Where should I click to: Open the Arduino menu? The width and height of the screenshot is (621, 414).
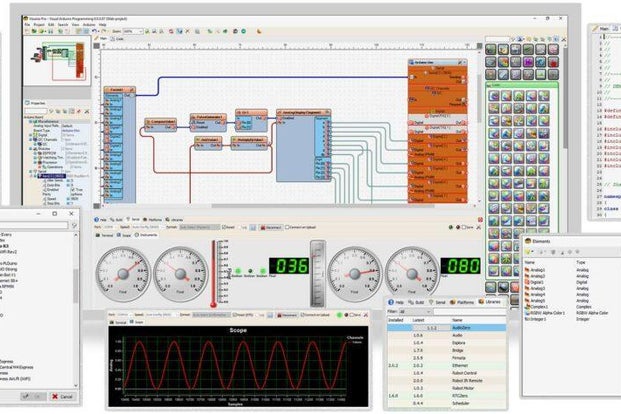coord(89,25)
